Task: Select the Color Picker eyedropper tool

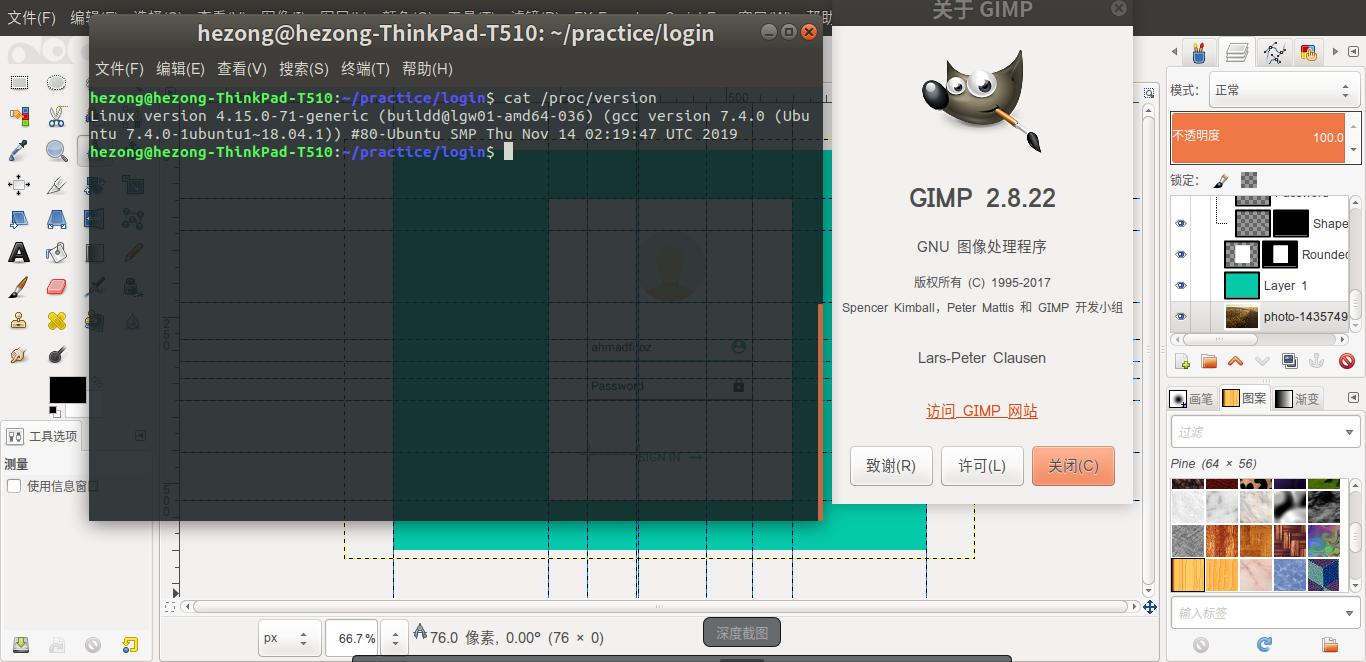Action: 18,150
